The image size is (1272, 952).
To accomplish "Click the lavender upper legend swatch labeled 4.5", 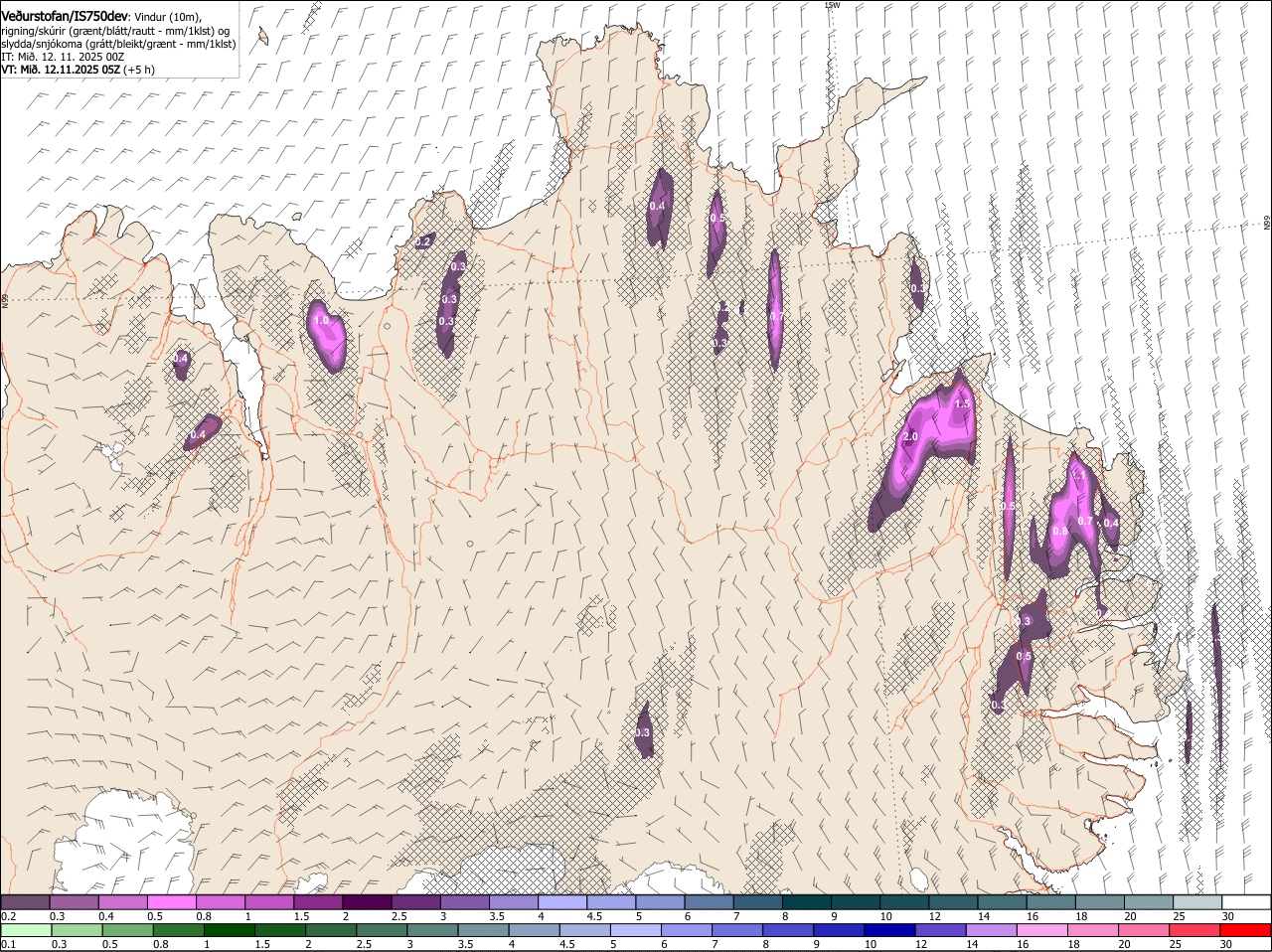I will 611,901.
